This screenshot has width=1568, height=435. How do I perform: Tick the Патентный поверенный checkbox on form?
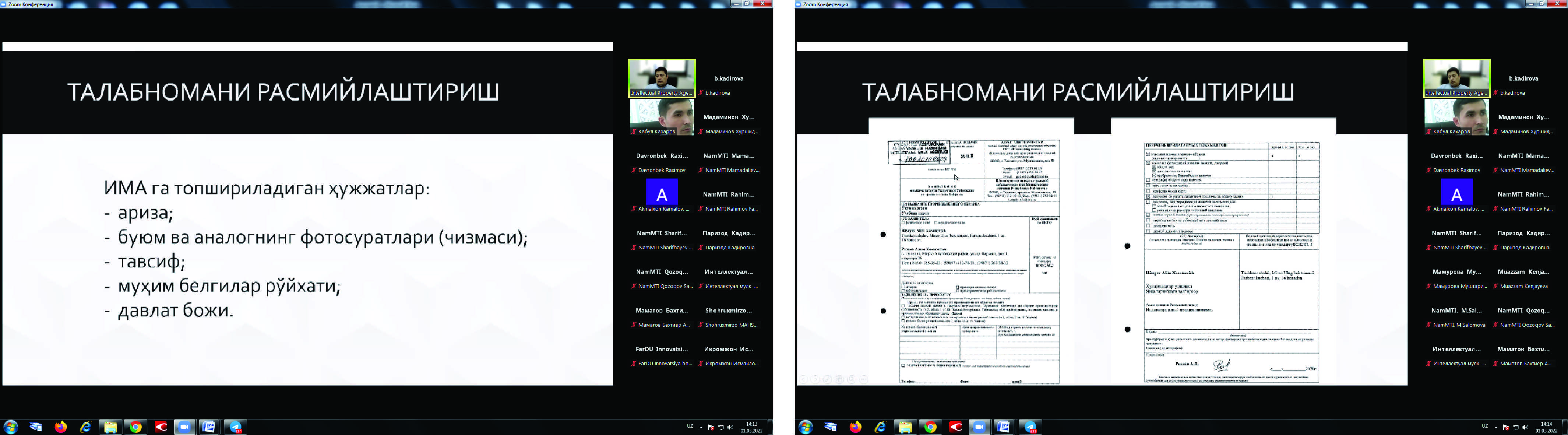tap(903, 366)
